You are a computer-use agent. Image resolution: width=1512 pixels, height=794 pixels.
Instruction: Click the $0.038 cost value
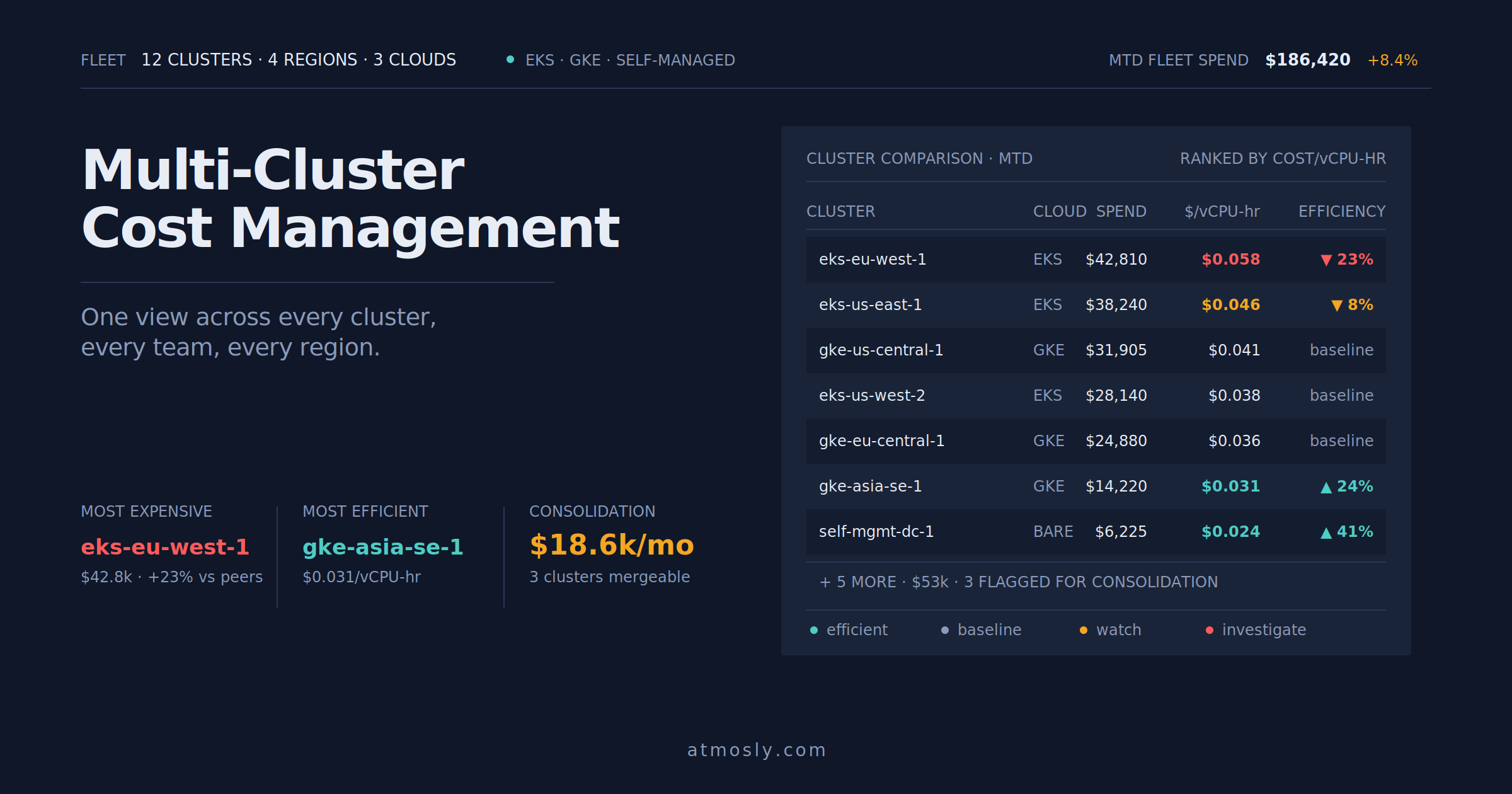(1234, 395)
